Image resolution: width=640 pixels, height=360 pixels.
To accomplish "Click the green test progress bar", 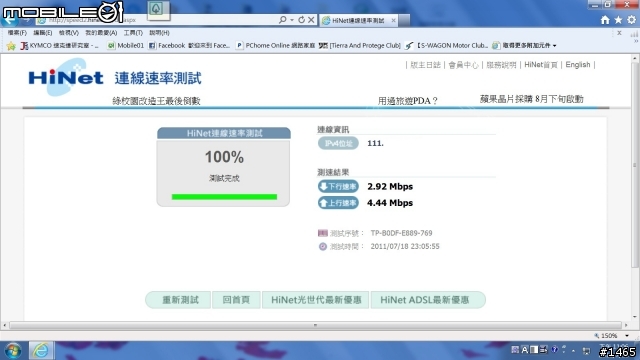I will (224, 197).
